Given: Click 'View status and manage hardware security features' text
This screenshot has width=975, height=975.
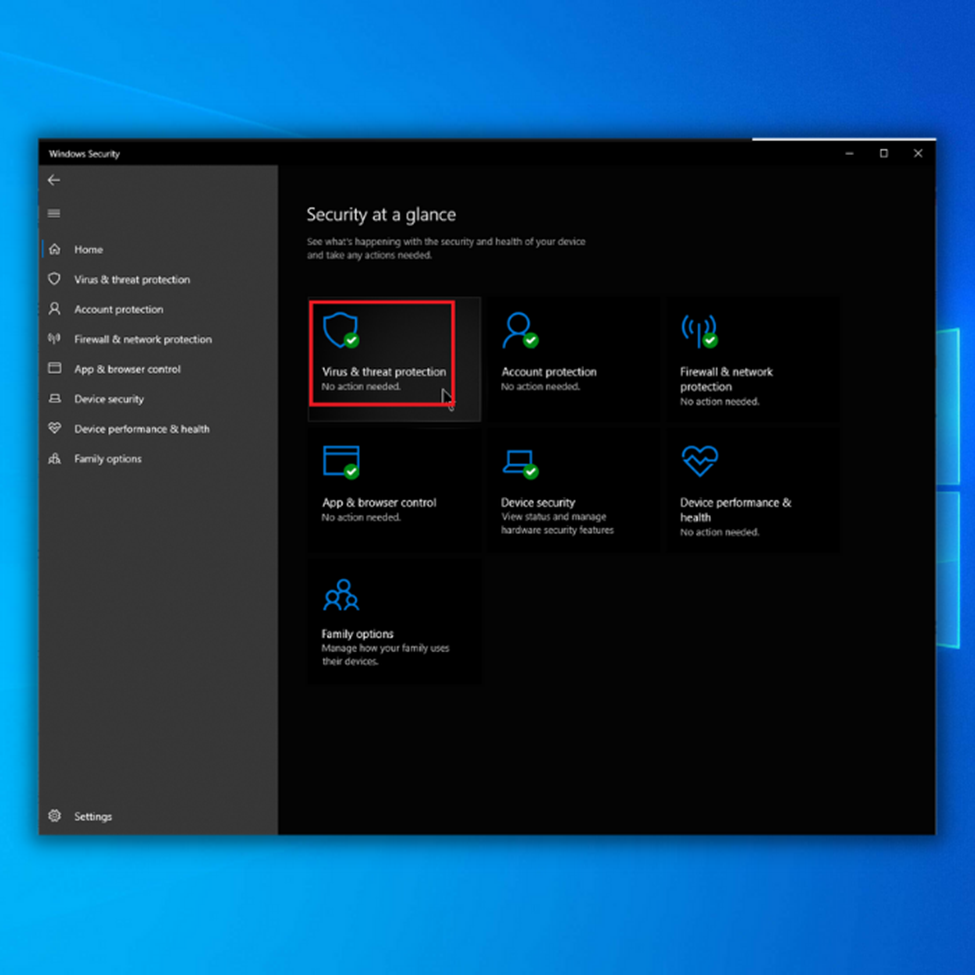Looking at the screenshot, I should (557, 524).
